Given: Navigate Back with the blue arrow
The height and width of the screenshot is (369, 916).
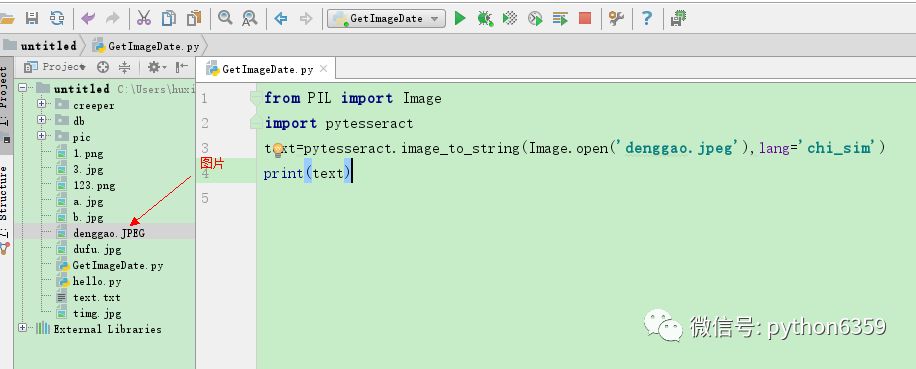Looking at the screenshot, I should tap(281, 19).
